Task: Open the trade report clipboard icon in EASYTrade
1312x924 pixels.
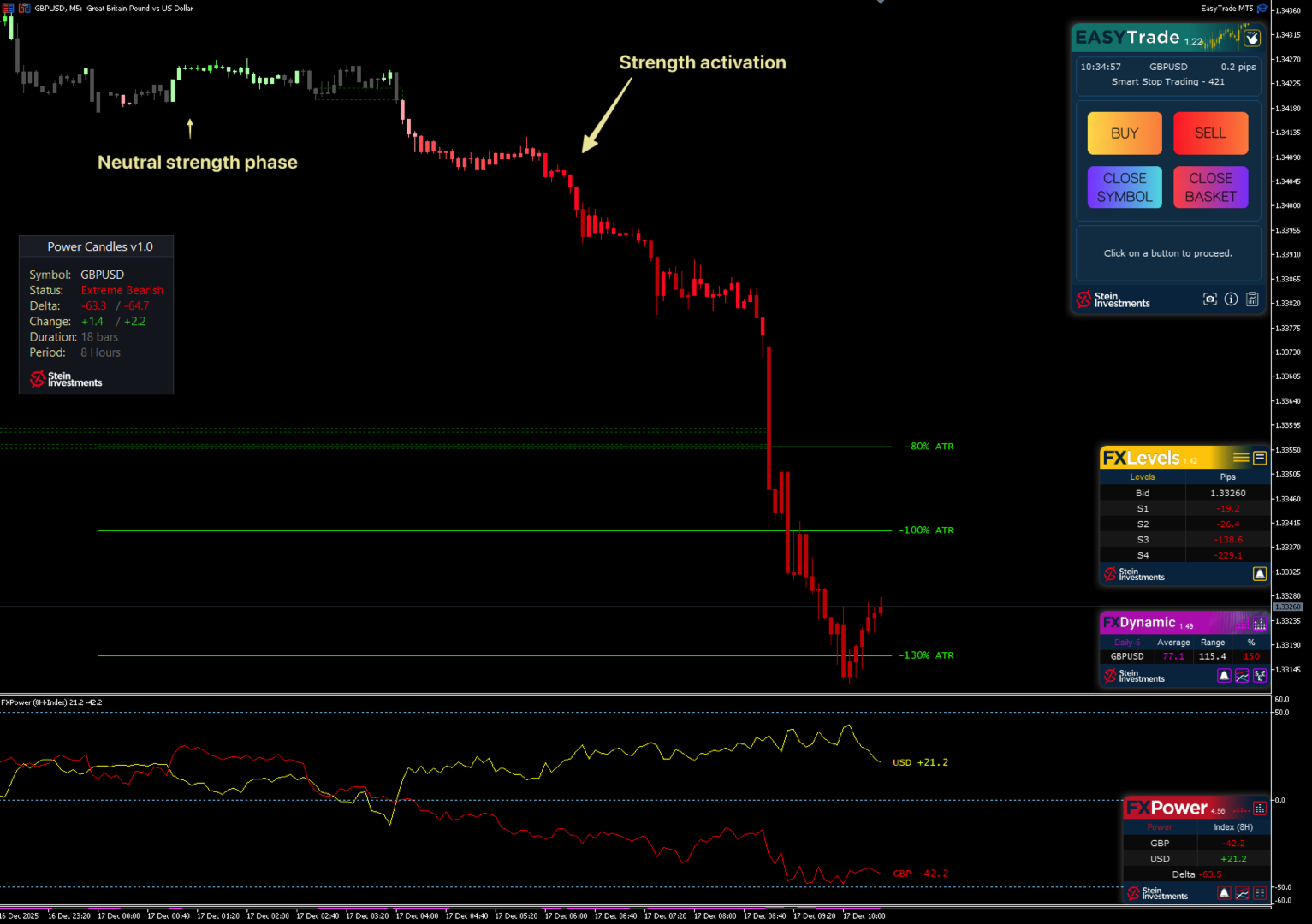Action: [x=1252, y=299]
